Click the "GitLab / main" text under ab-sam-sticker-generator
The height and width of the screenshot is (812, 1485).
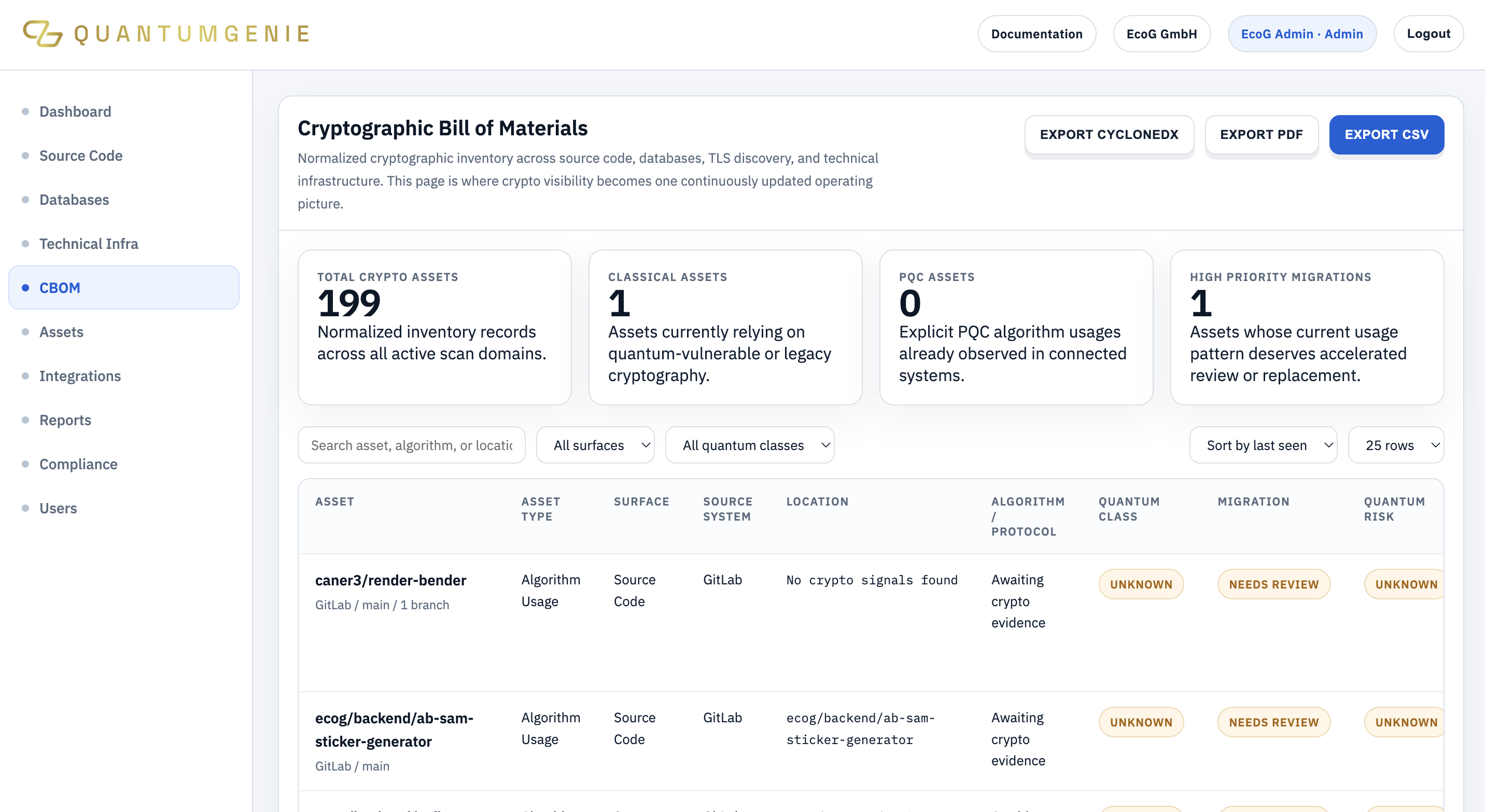click(352, 766)
